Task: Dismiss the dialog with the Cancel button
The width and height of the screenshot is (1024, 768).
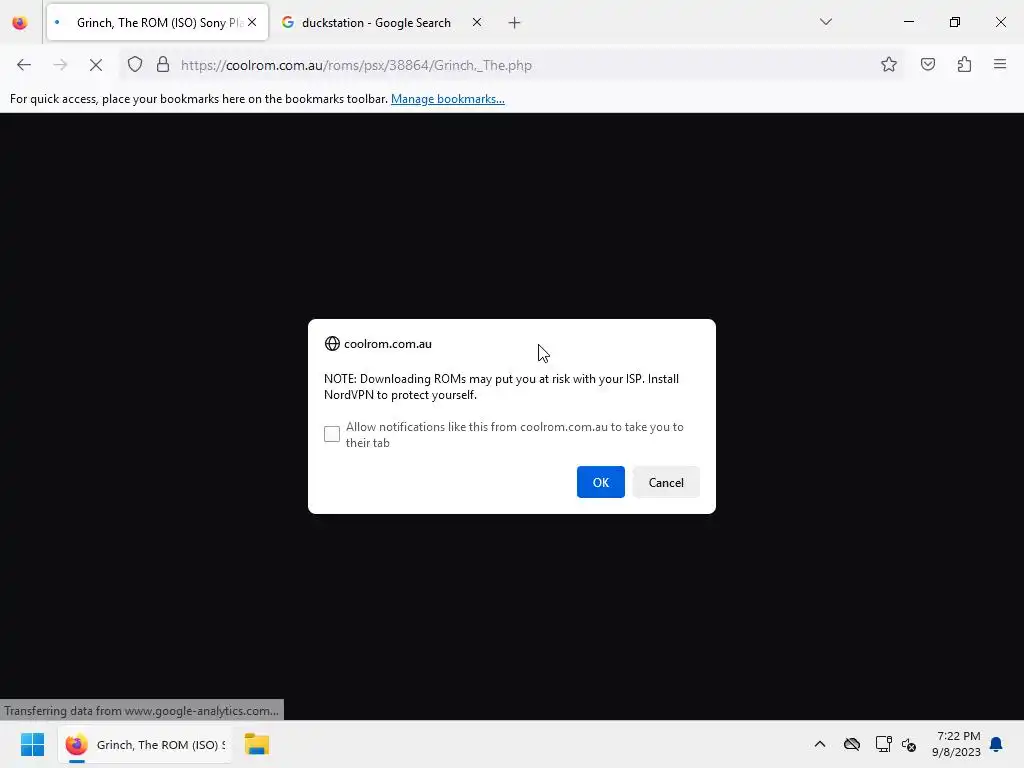Action: pyautogui.click(x=665, y=482)
